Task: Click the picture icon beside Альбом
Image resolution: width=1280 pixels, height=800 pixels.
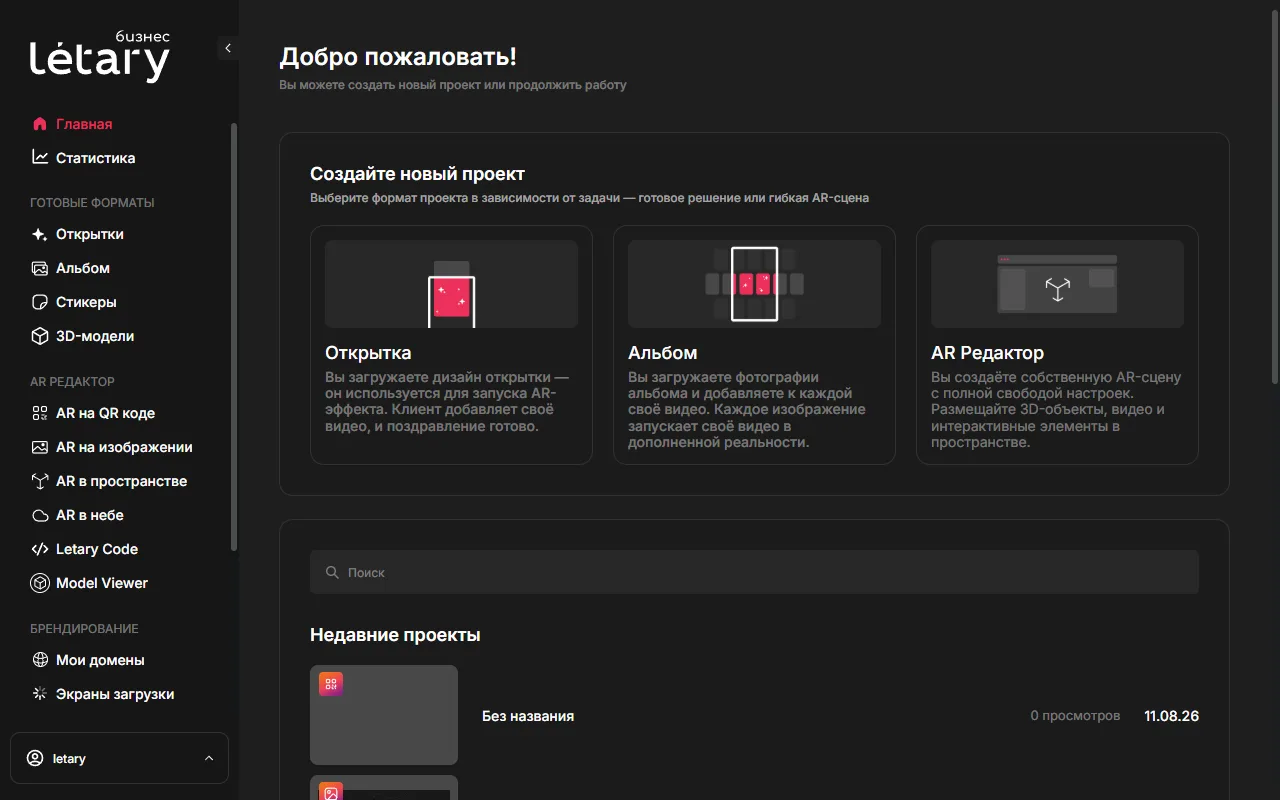Action: 40,268
